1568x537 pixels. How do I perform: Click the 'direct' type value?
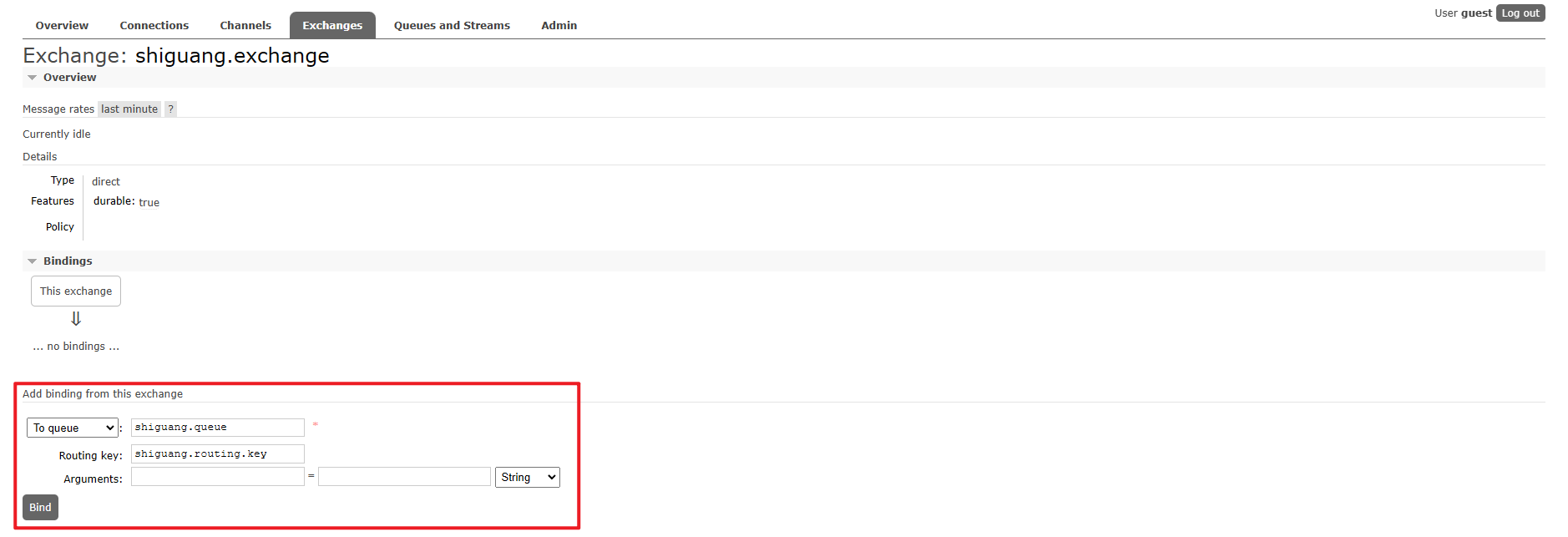point(106,181)
